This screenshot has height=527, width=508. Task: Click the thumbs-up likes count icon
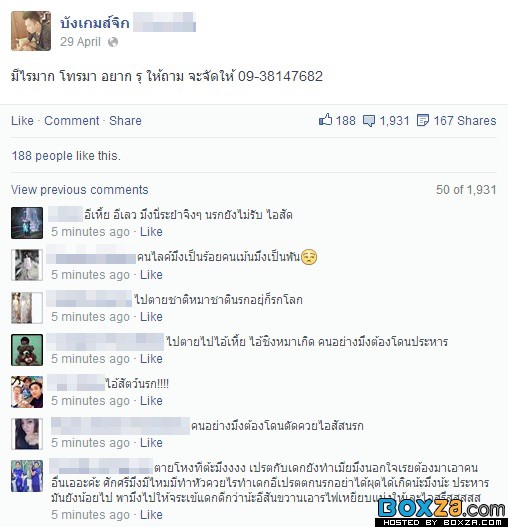click(325, 120)
